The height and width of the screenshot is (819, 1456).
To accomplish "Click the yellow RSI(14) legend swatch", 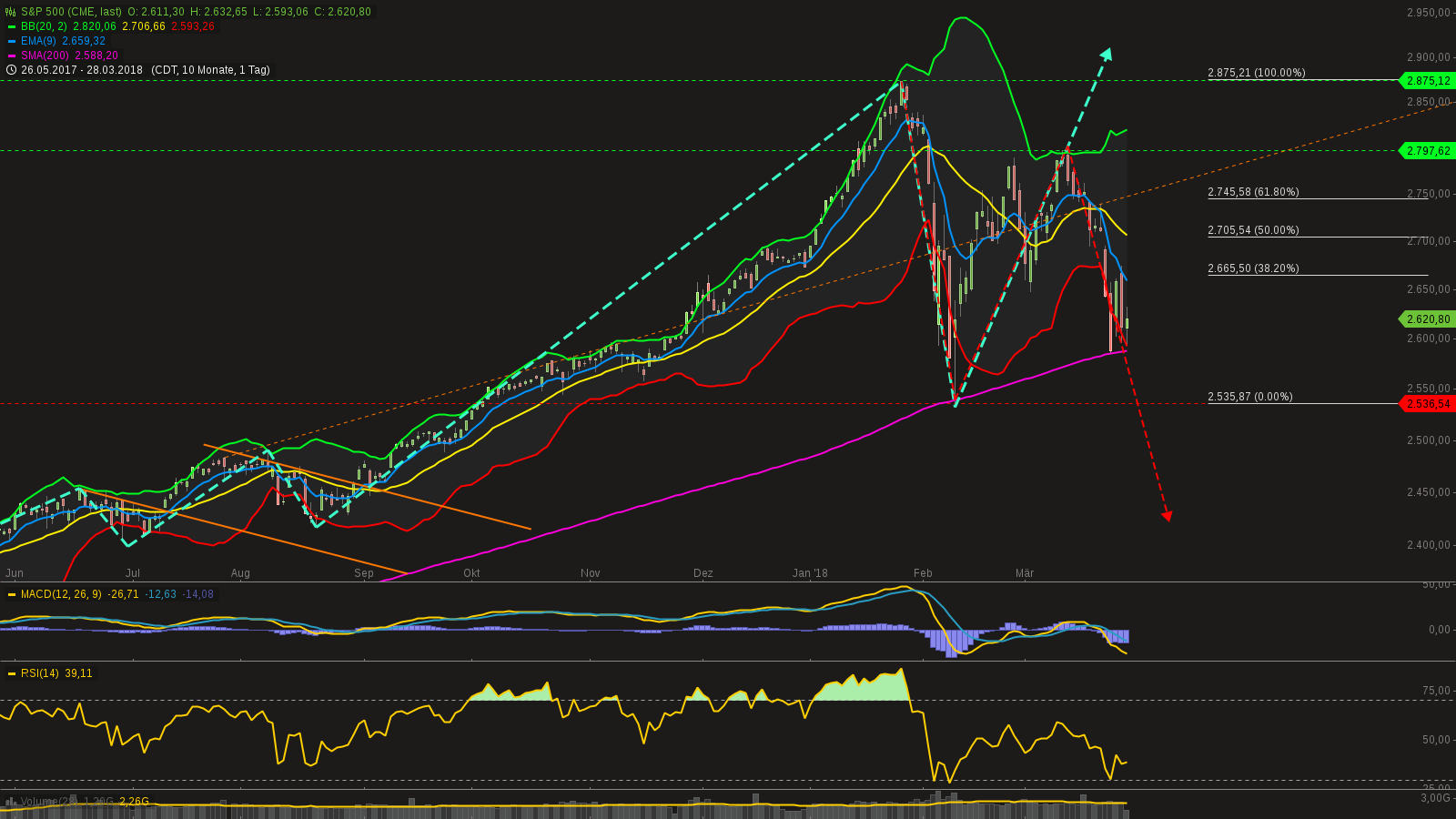I will pos(12,673).
